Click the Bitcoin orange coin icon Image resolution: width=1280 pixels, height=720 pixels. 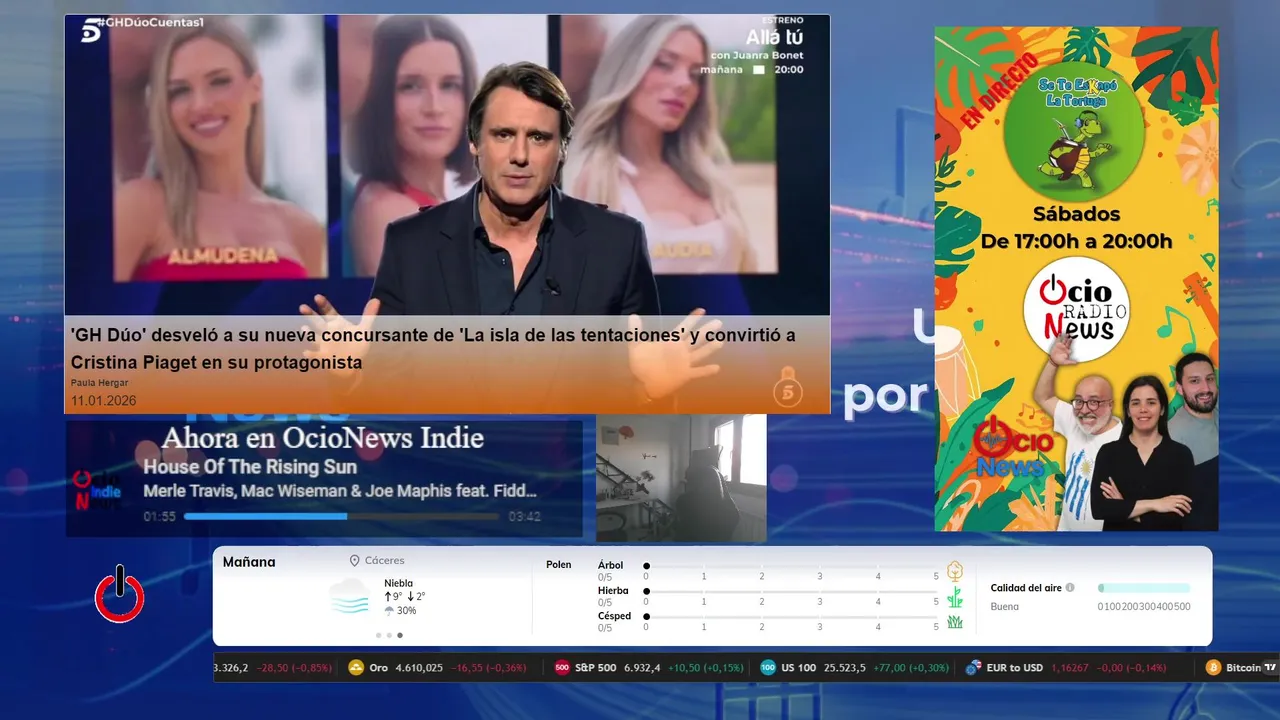tap(1213, 668)
